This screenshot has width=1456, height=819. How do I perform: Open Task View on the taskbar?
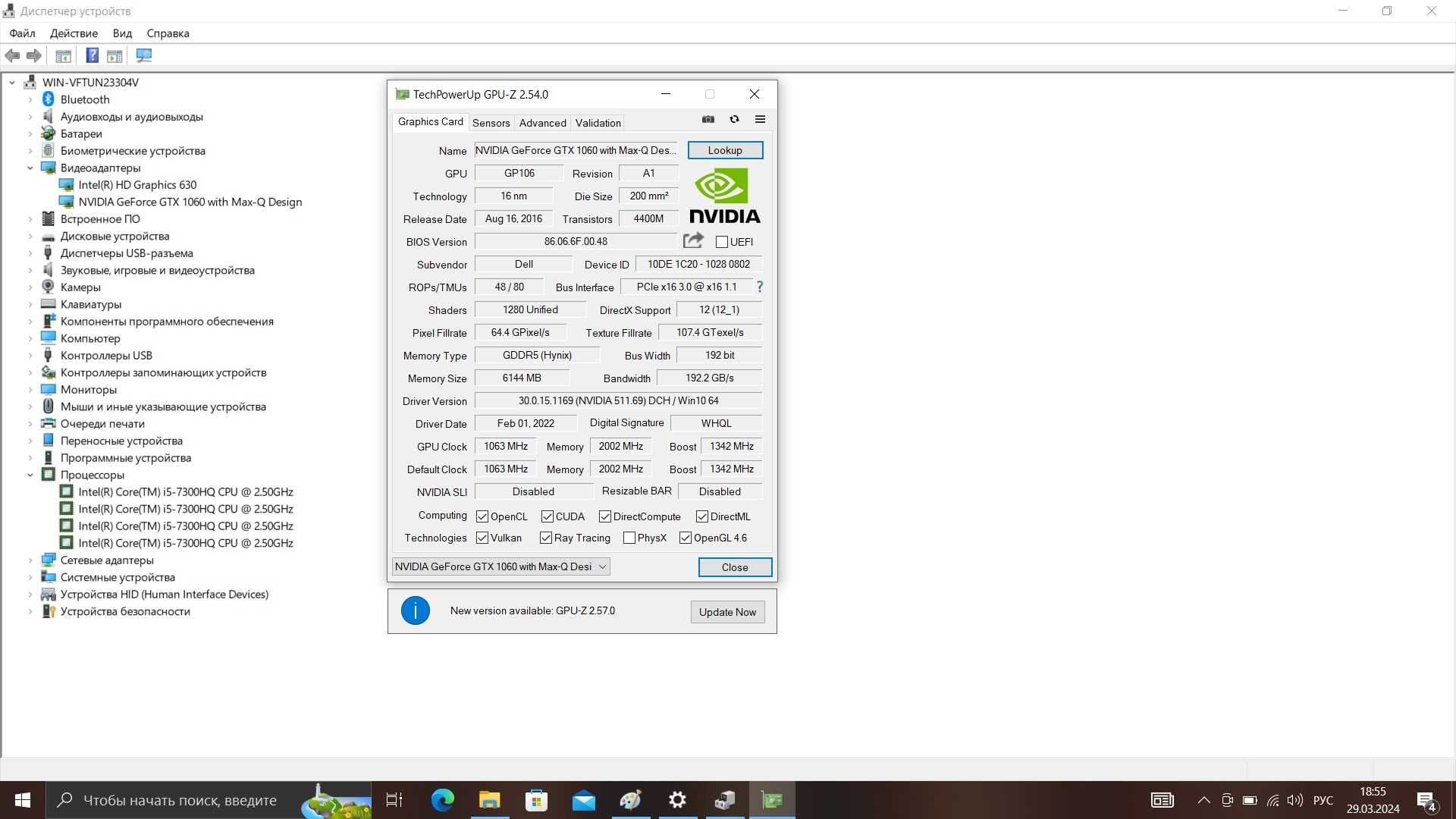coord(394,800)
